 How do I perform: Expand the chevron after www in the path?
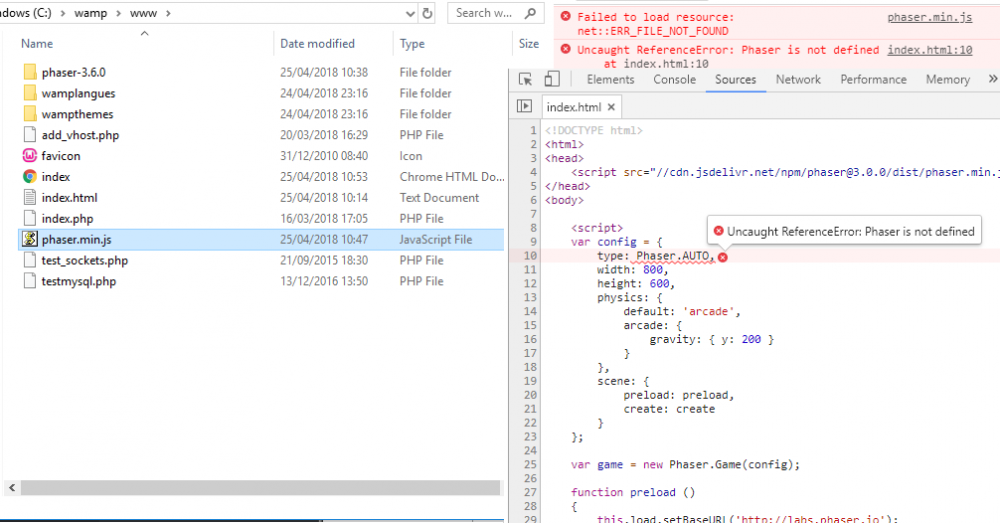coord(168,13)
